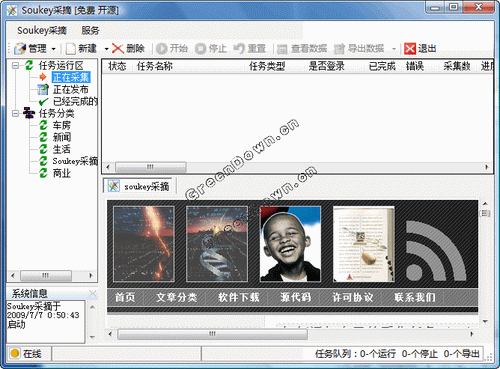Collapse the 任务分类 tree node

[x=15, y=114]
